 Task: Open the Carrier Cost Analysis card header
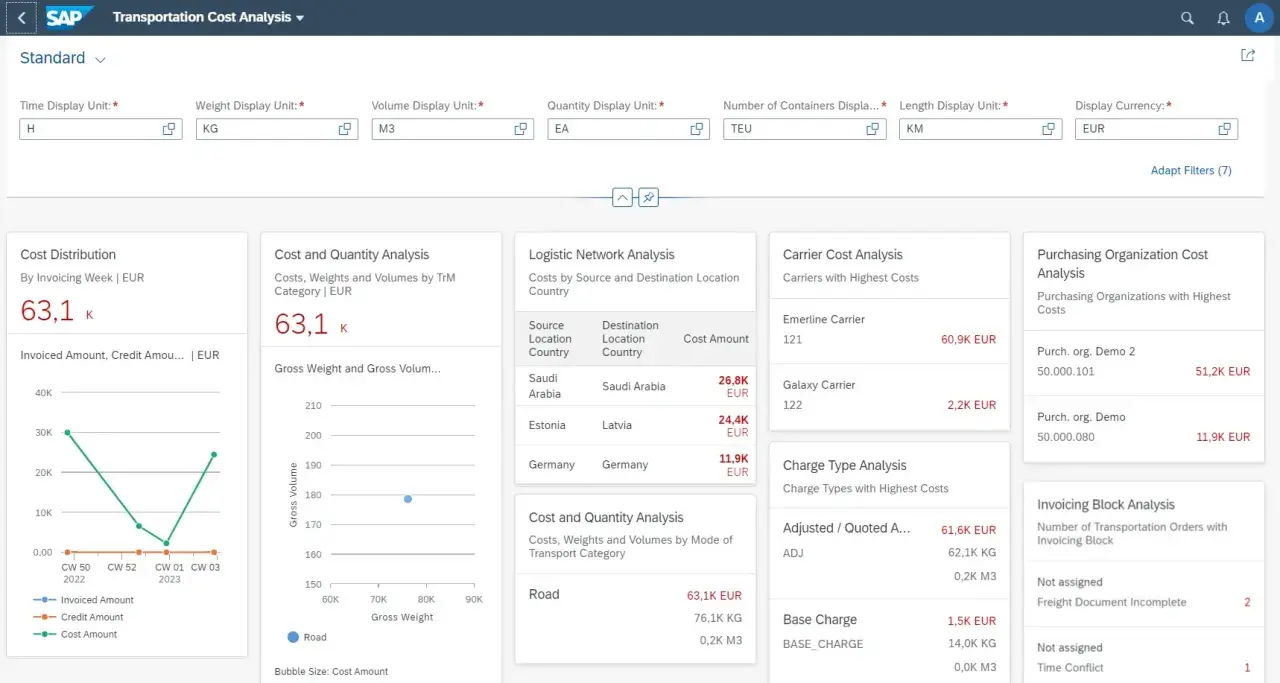click(889, 265)
